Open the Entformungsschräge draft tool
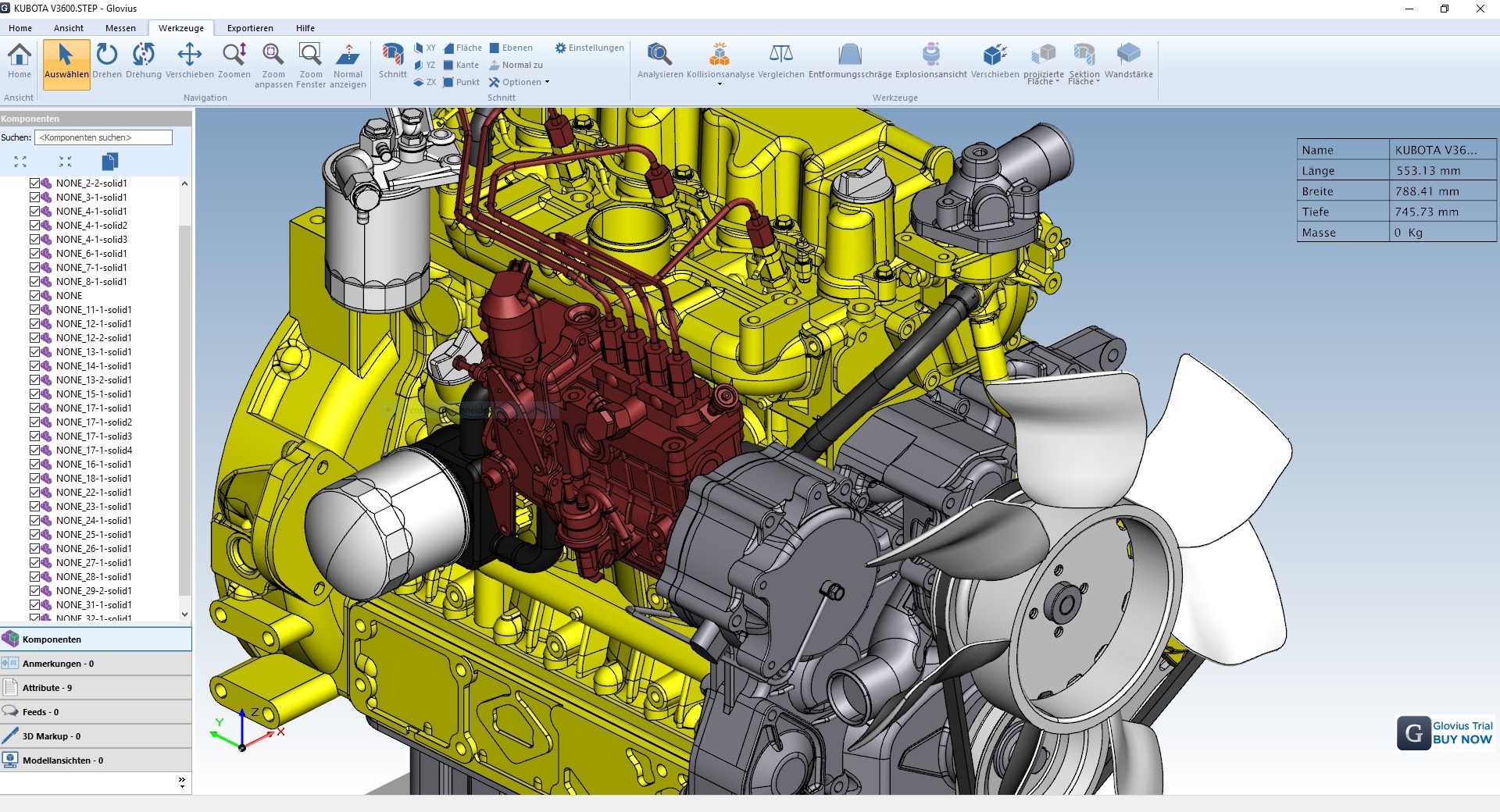 (850, 61)
